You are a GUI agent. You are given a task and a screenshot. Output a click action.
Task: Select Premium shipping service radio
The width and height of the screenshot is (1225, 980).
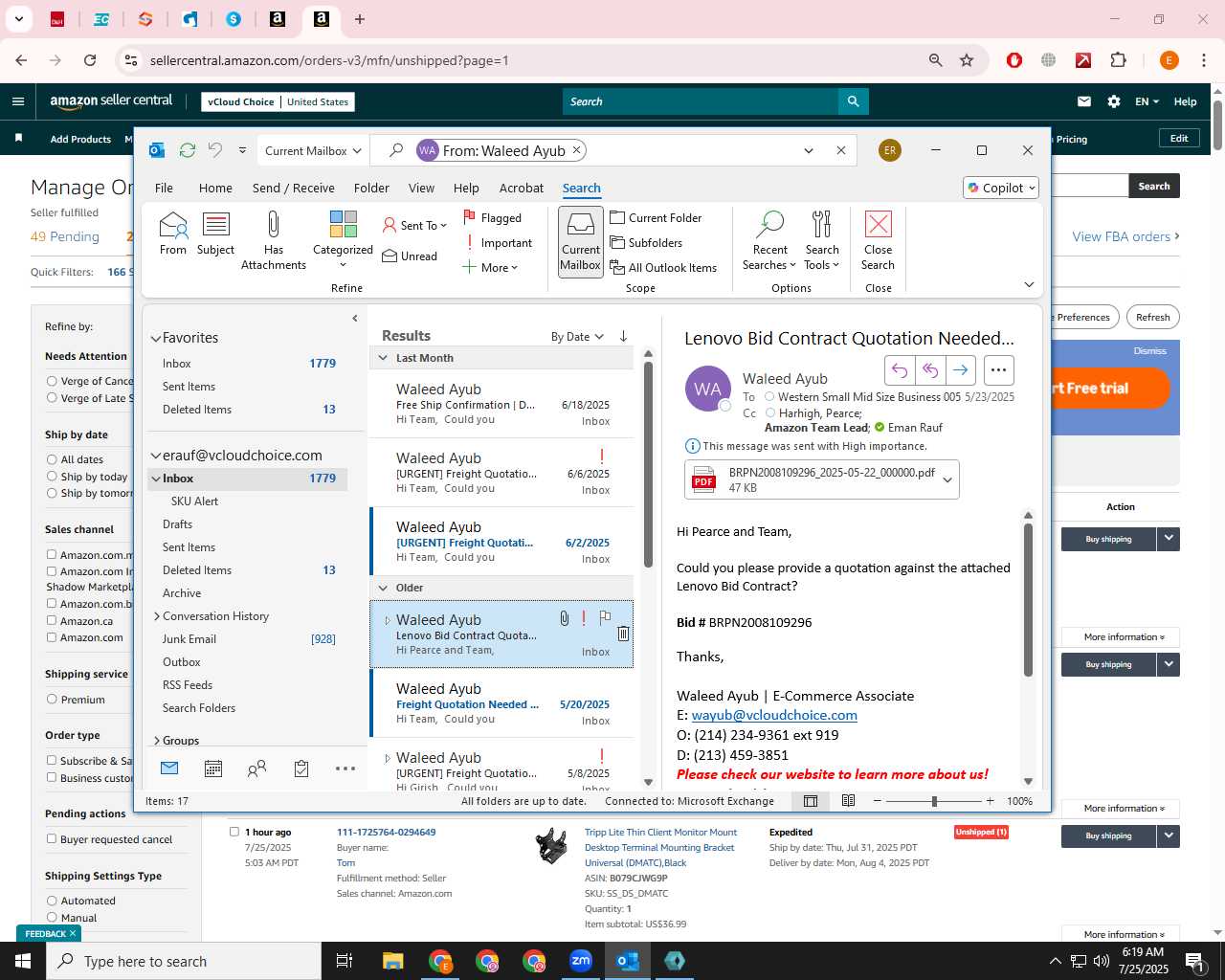52,700
